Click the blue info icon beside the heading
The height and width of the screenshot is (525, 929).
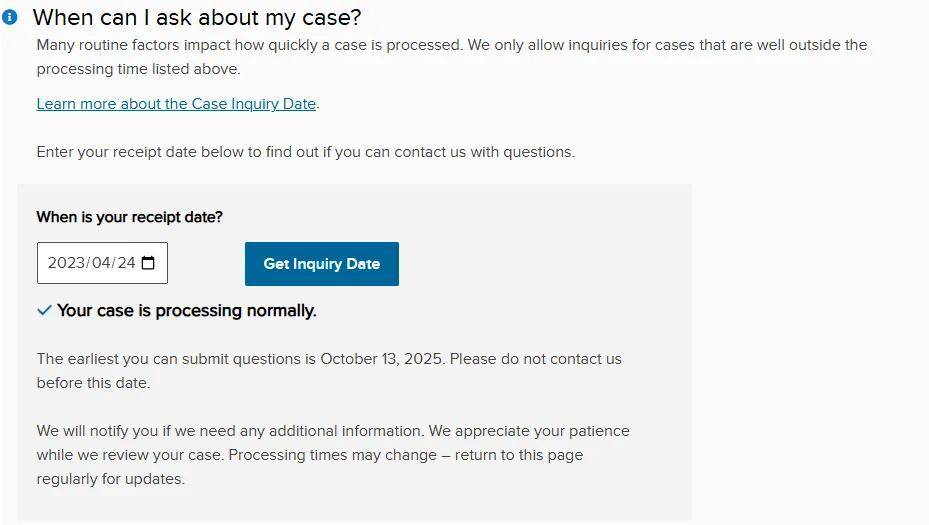pyautogui.click(x=10, y=17)
